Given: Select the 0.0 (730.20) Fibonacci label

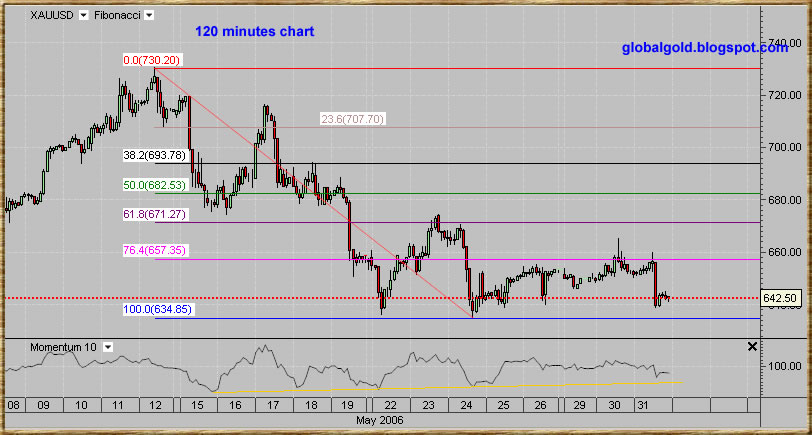Looking at the screenshot, I should (x=151, y=60).
